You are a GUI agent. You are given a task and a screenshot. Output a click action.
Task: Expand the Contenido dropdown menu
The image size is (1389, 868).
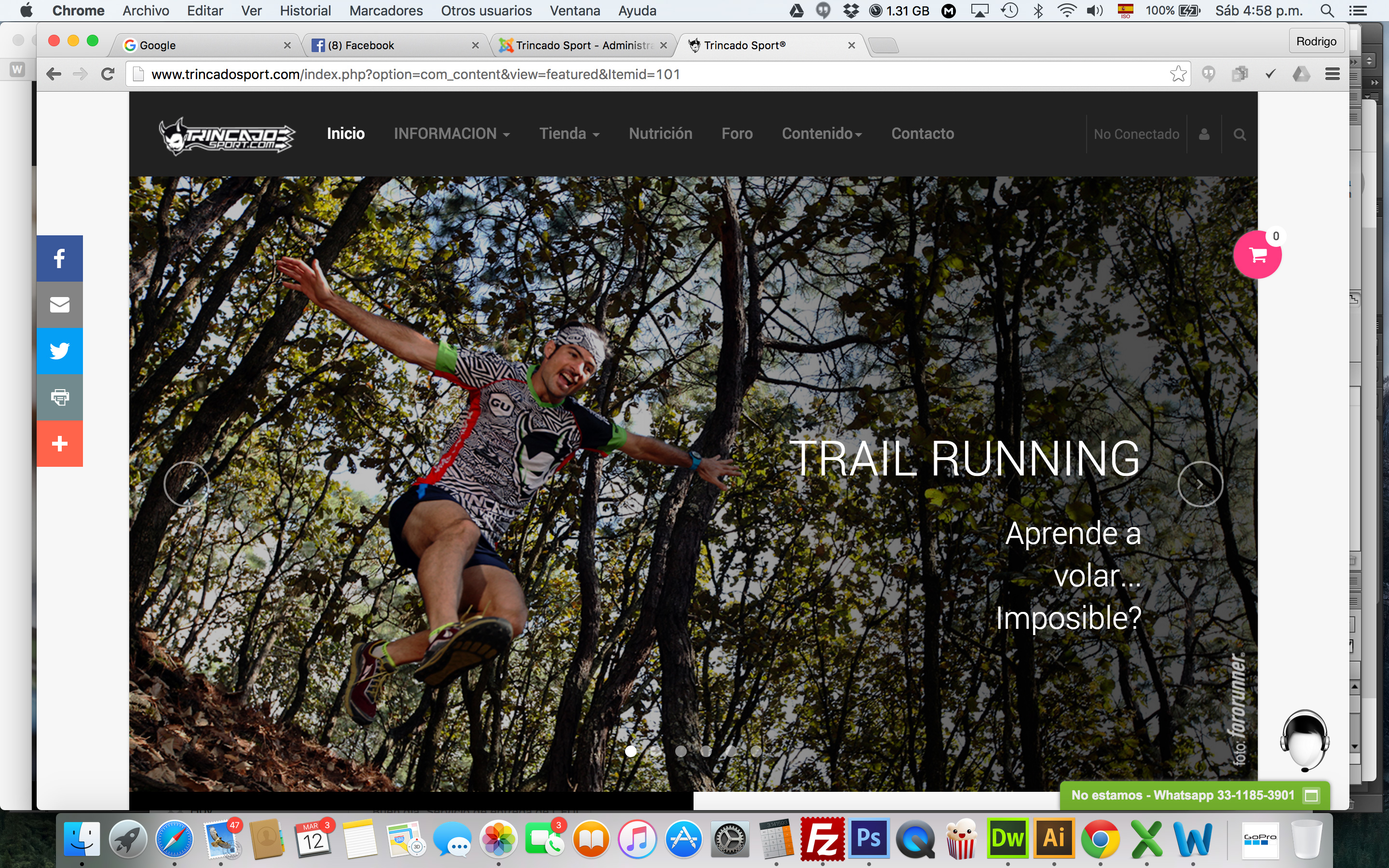(821, 134)
